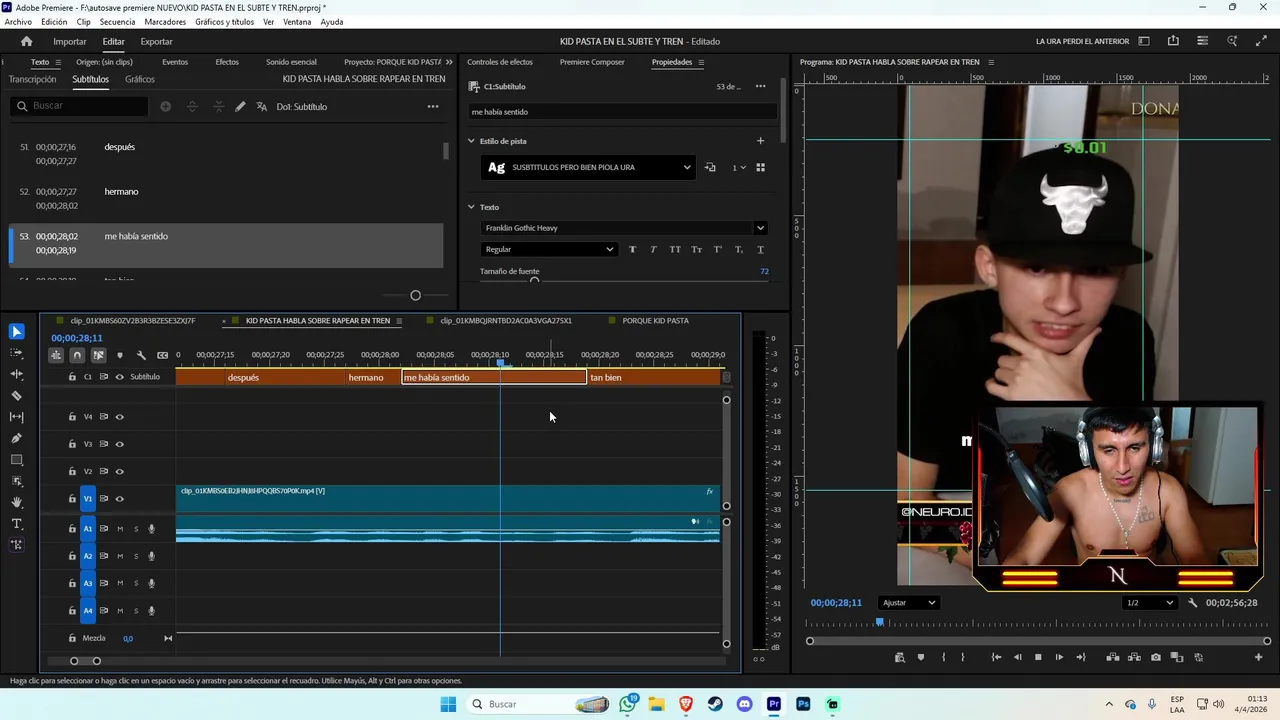The image size is (1280, 720).
Task: Click the translate captions icon
Action: pos(262,106)
